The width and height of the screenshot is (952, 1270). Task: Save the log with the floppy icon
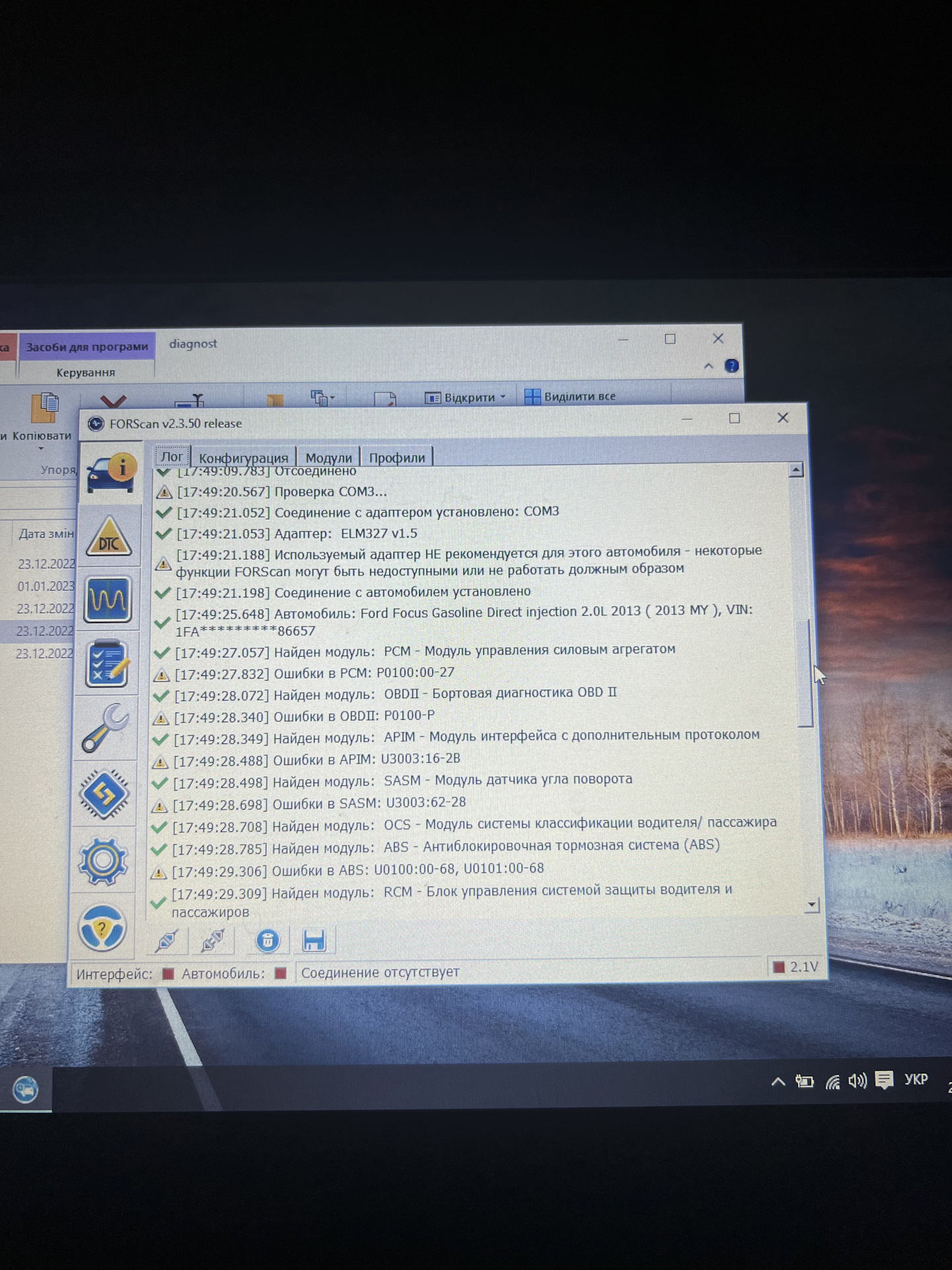click(314, 940)
